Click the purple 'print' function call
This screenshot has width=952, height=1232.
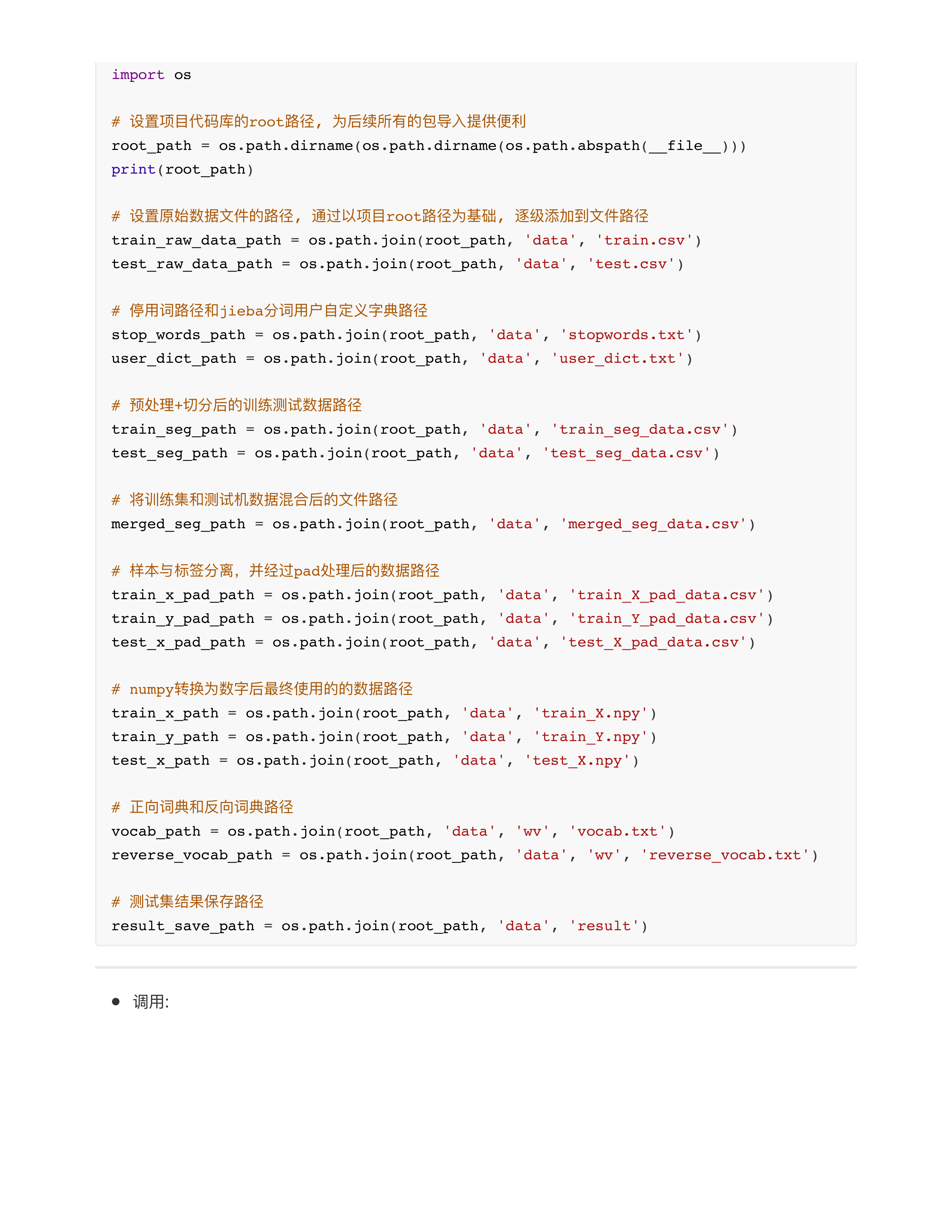click(133, 170)
